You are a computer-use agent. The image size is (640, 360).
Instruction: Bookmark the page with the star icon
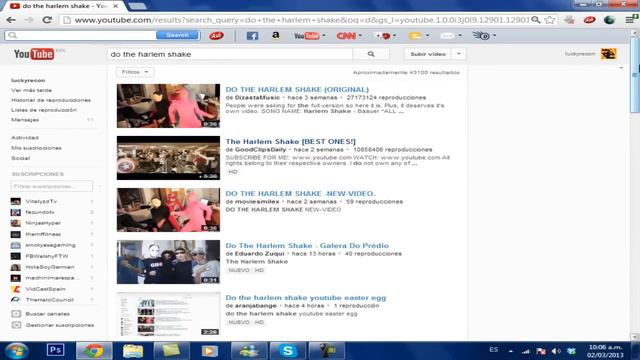[x=549, y=20]
